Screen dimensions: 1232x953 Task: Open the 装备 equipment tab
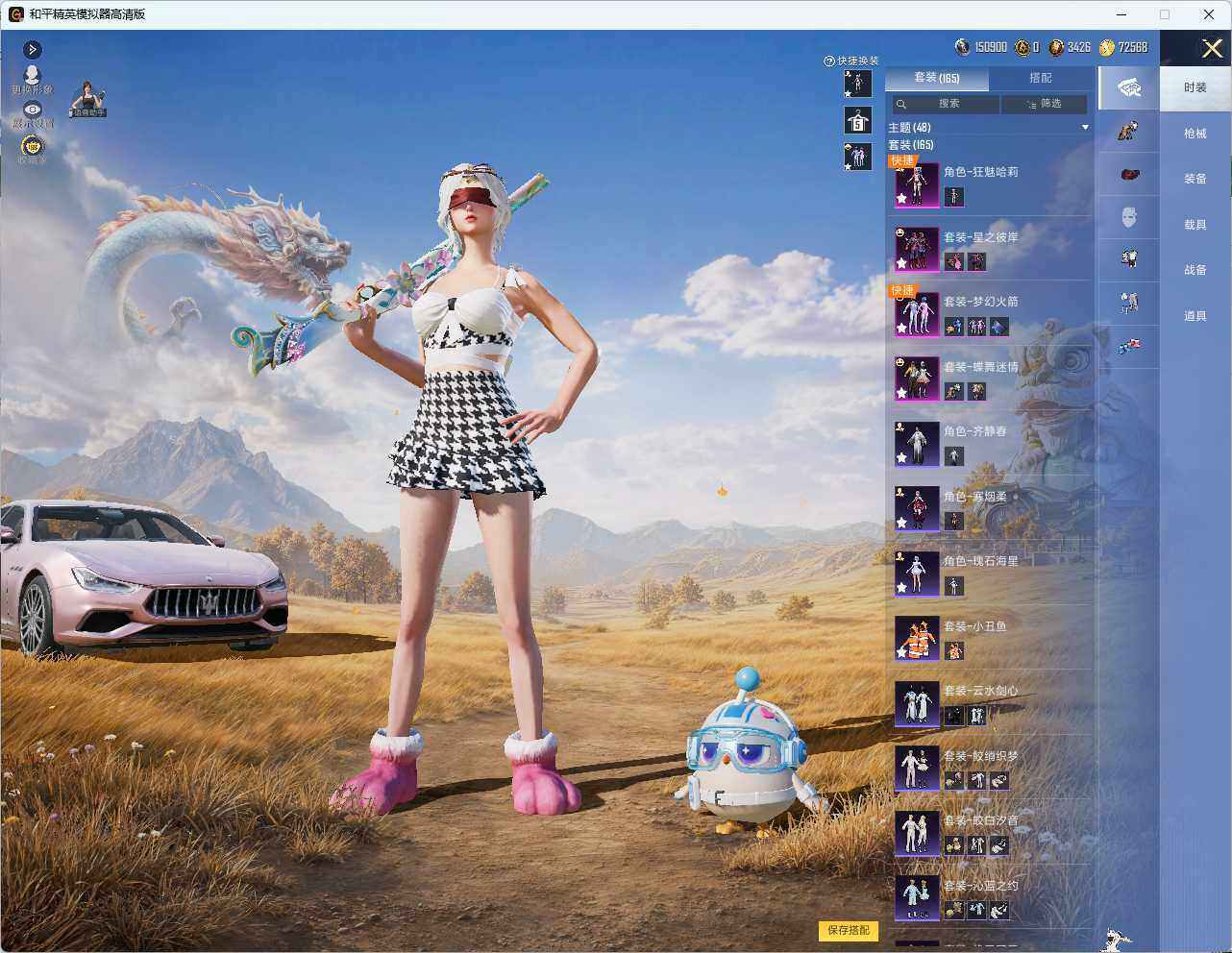coord(1195,179)
